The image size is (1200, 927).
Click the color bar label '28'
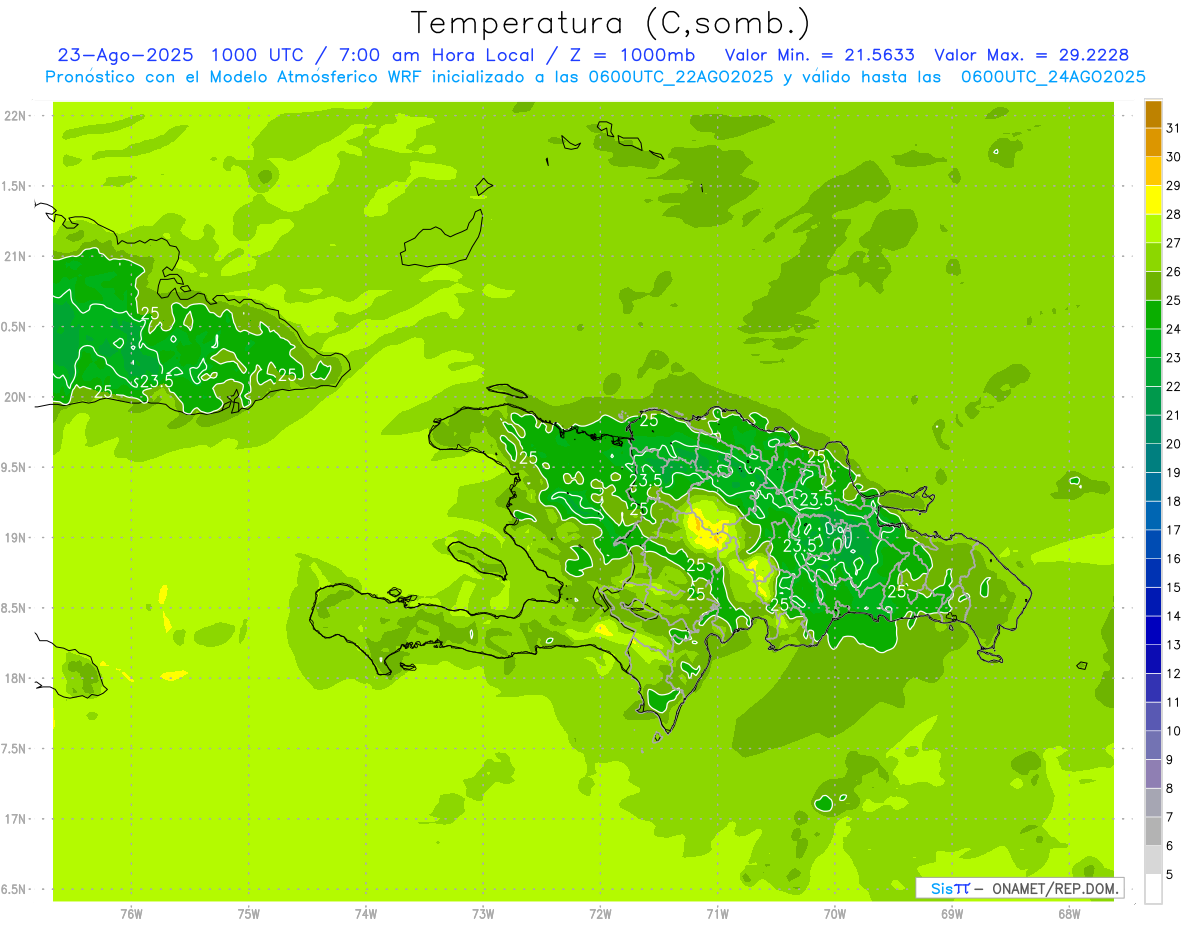[1173, 214]
